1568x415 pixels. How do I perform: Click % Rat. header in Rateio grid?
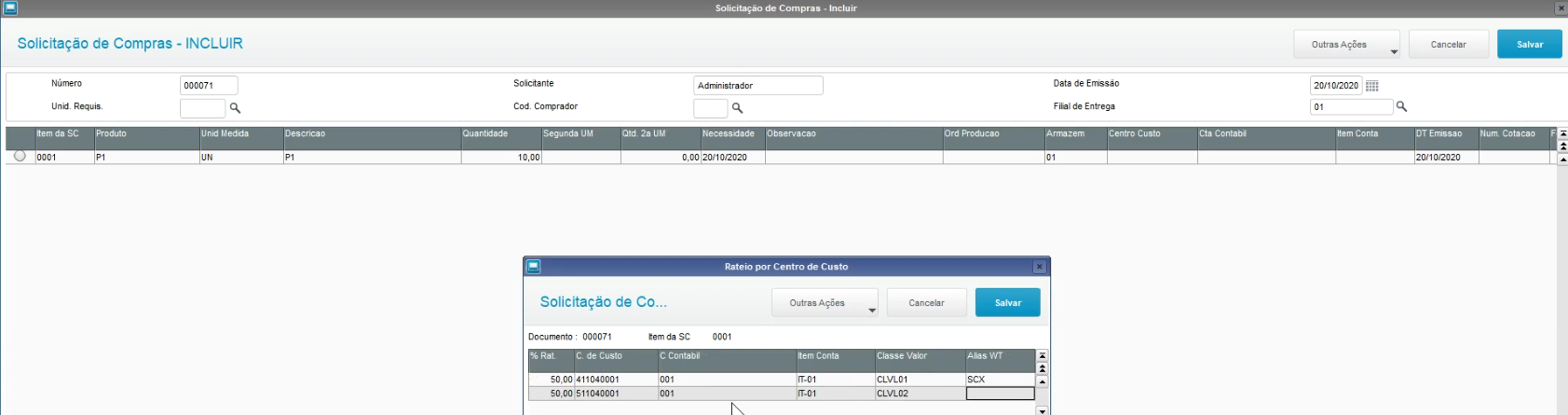[x=551, y=361]
